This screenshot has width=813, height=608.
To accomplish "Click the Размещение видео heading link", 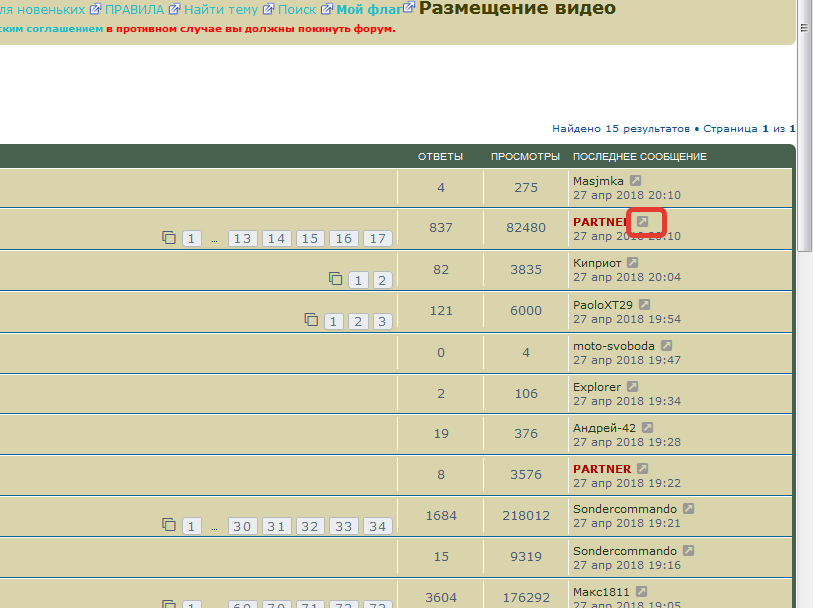I will 517,9.
